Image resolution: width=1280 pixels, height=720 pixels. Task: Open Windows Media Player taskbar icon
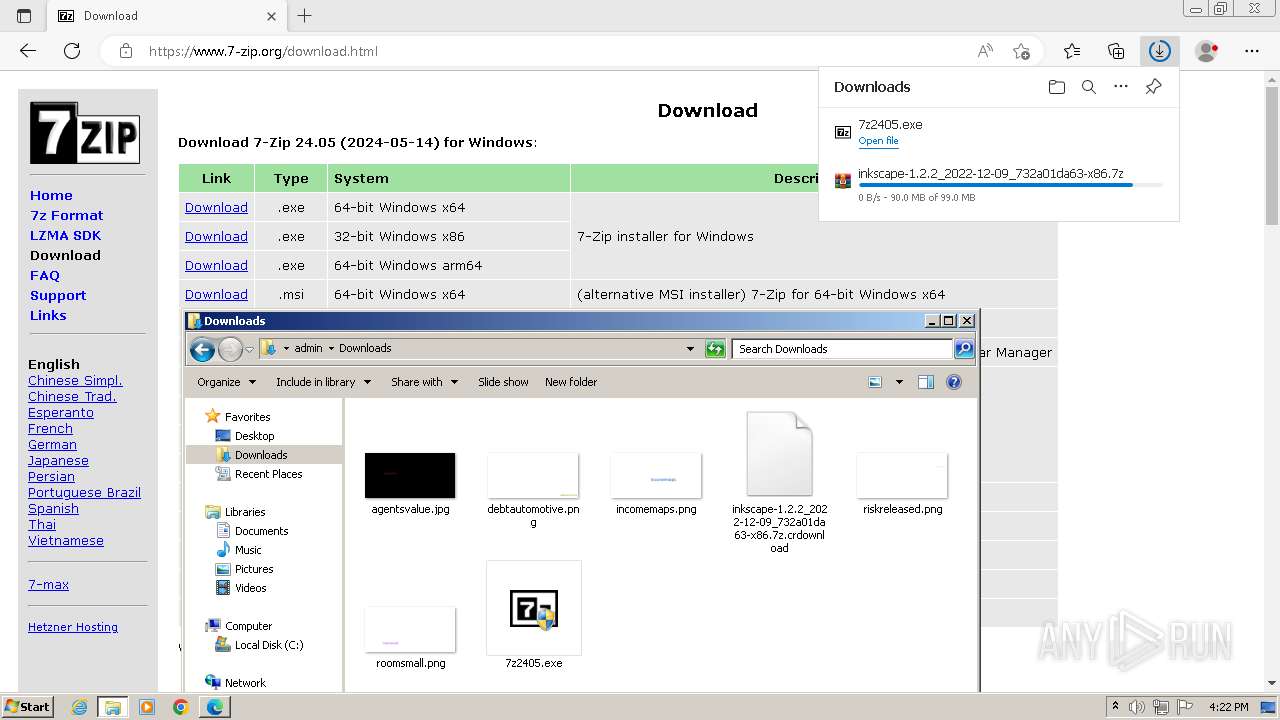click(x=147, y=707)
